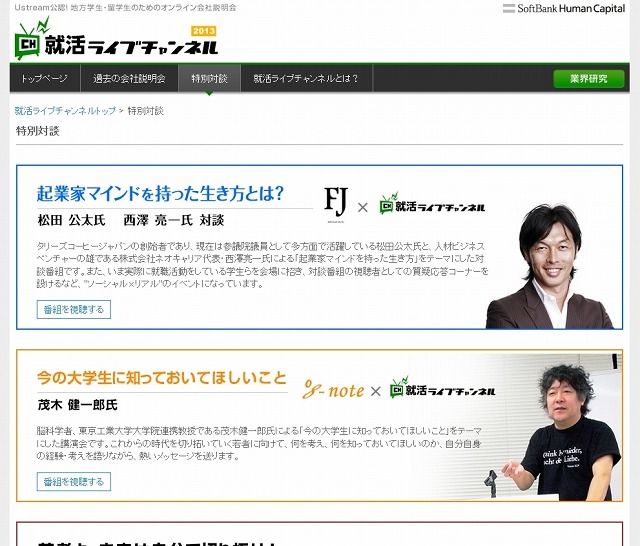Click the SoftBank Human Capital logo
Image resolution: width=640 pixels, height=546 pixels.
click(564, 8)
